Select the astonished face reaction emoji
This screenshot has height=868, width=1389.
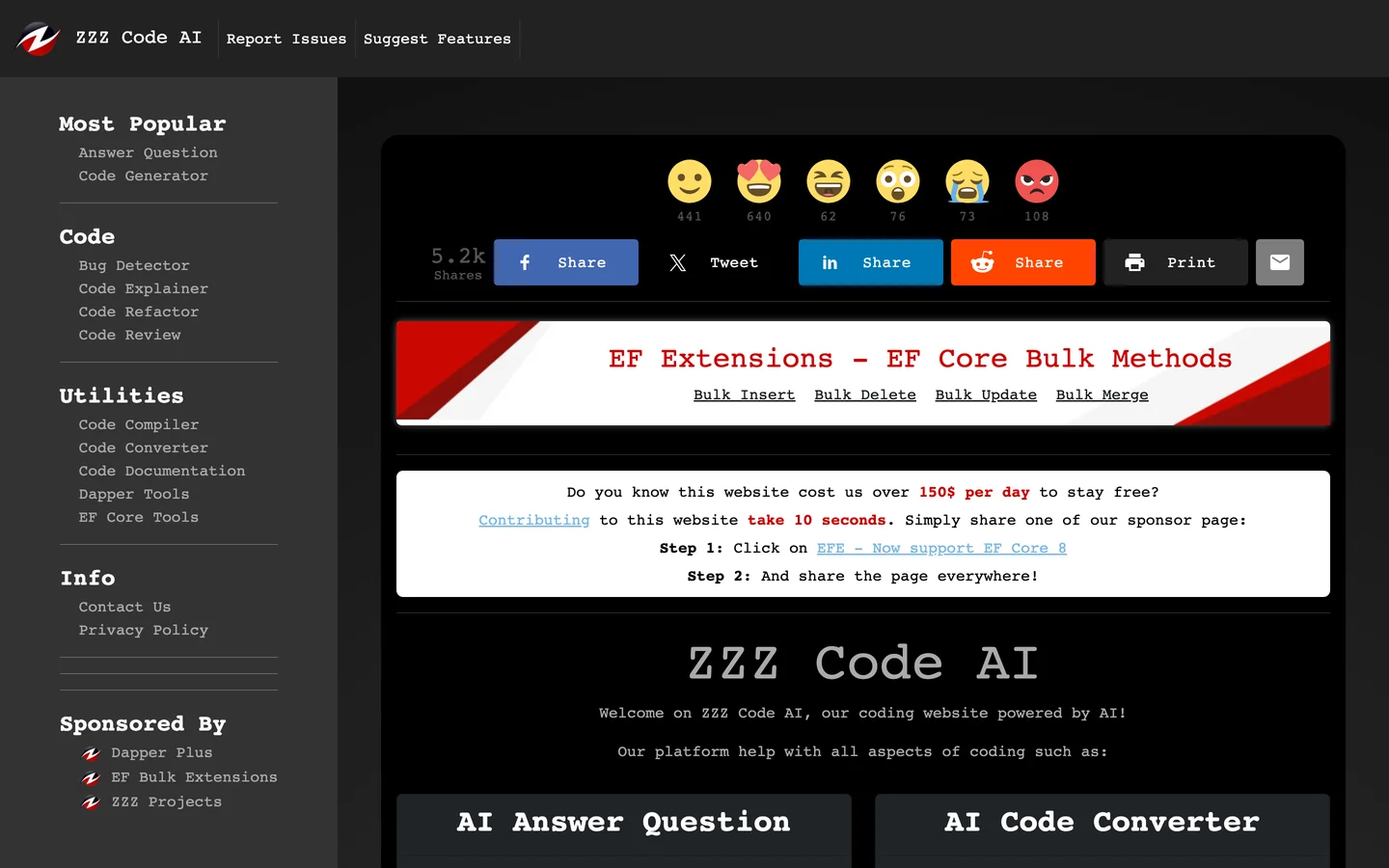pyautogui.click(x=898, y=181)
